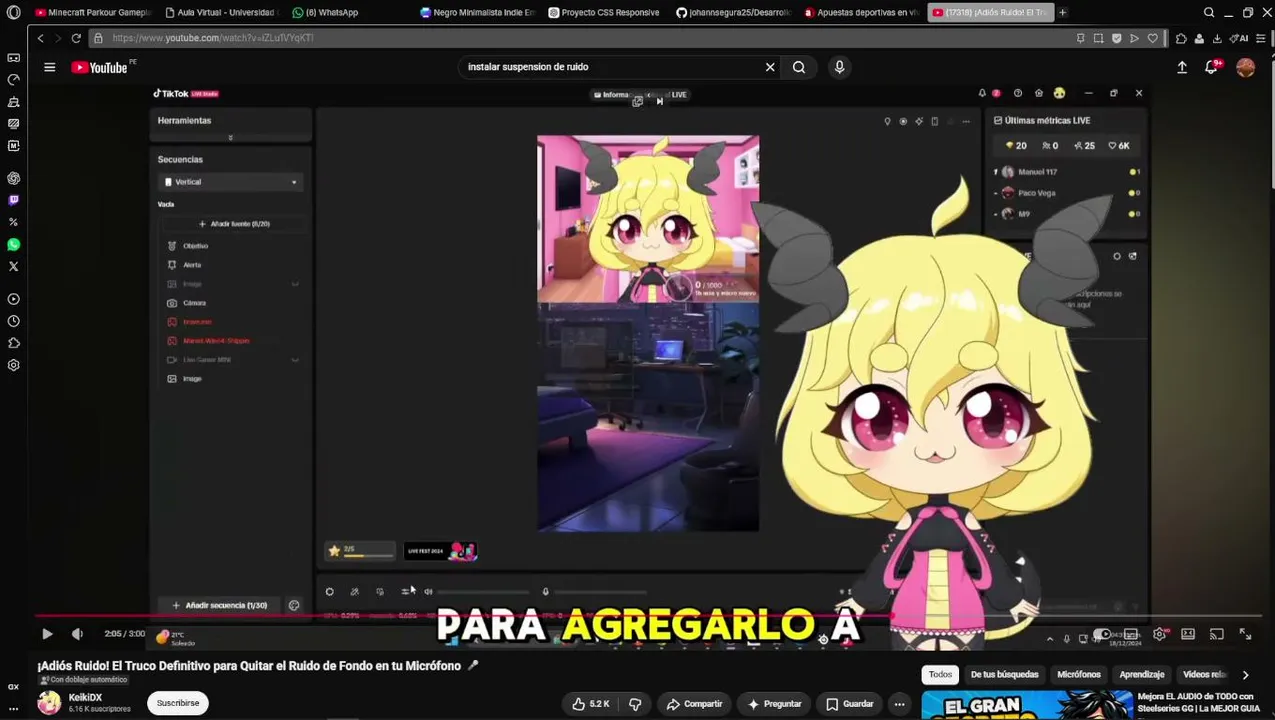
Task: Select De tus búsquedas filter chip
Action: click(x=1004, y=675)
